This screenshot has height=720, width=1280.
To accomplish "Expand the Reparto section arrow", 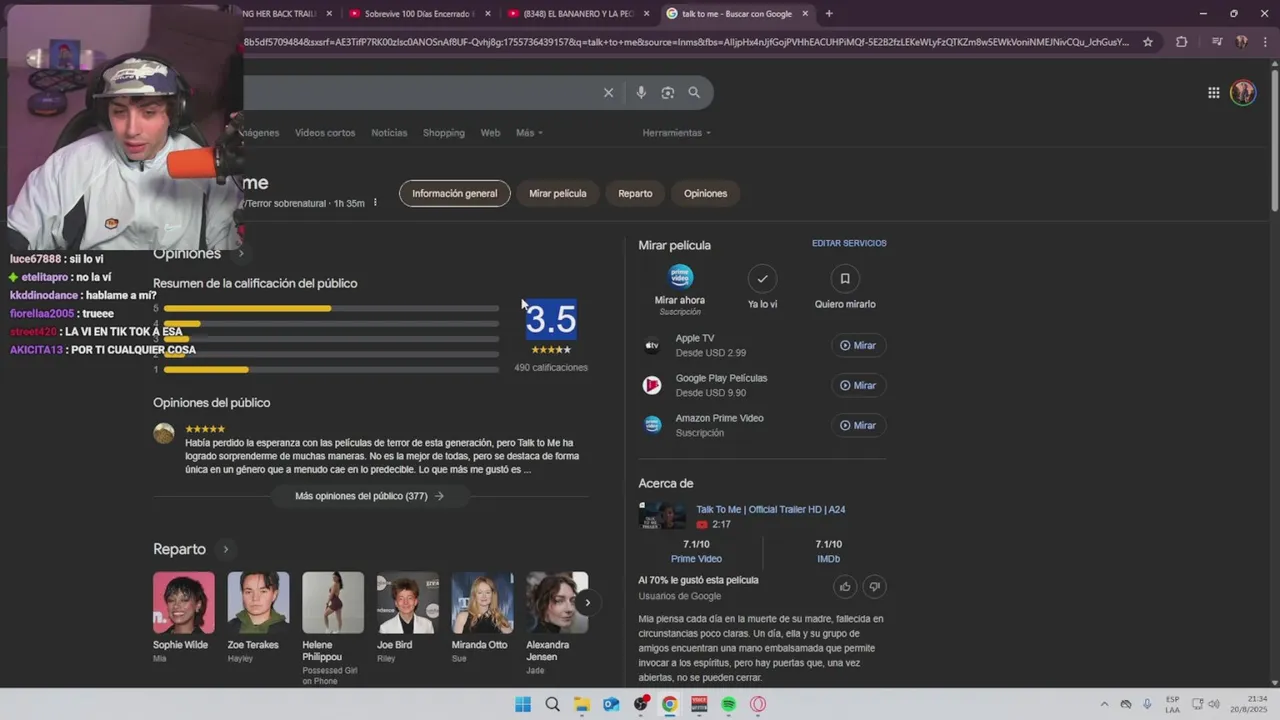I will pos(226,549).
